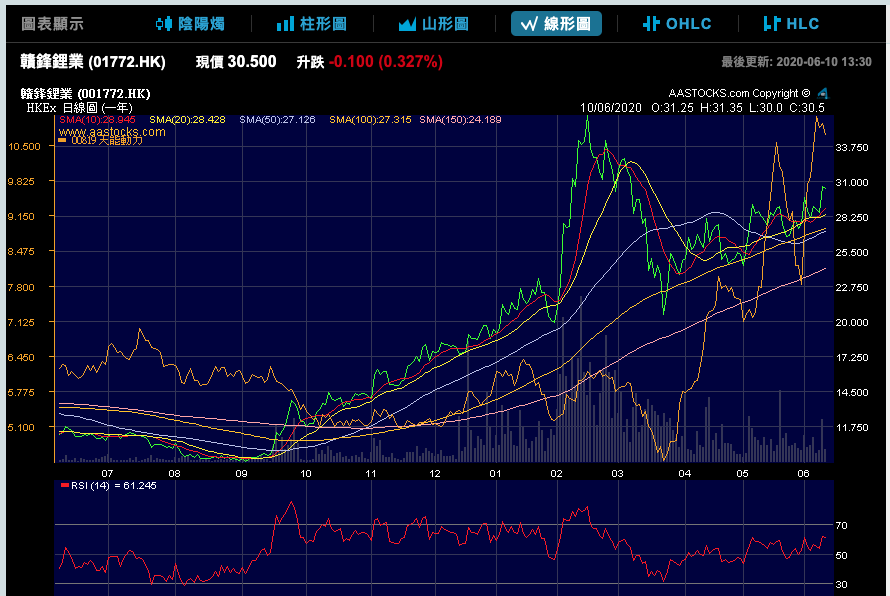Click the current price 30.500
This screenshot has height=596, width=890.
[x=251, y=62]
